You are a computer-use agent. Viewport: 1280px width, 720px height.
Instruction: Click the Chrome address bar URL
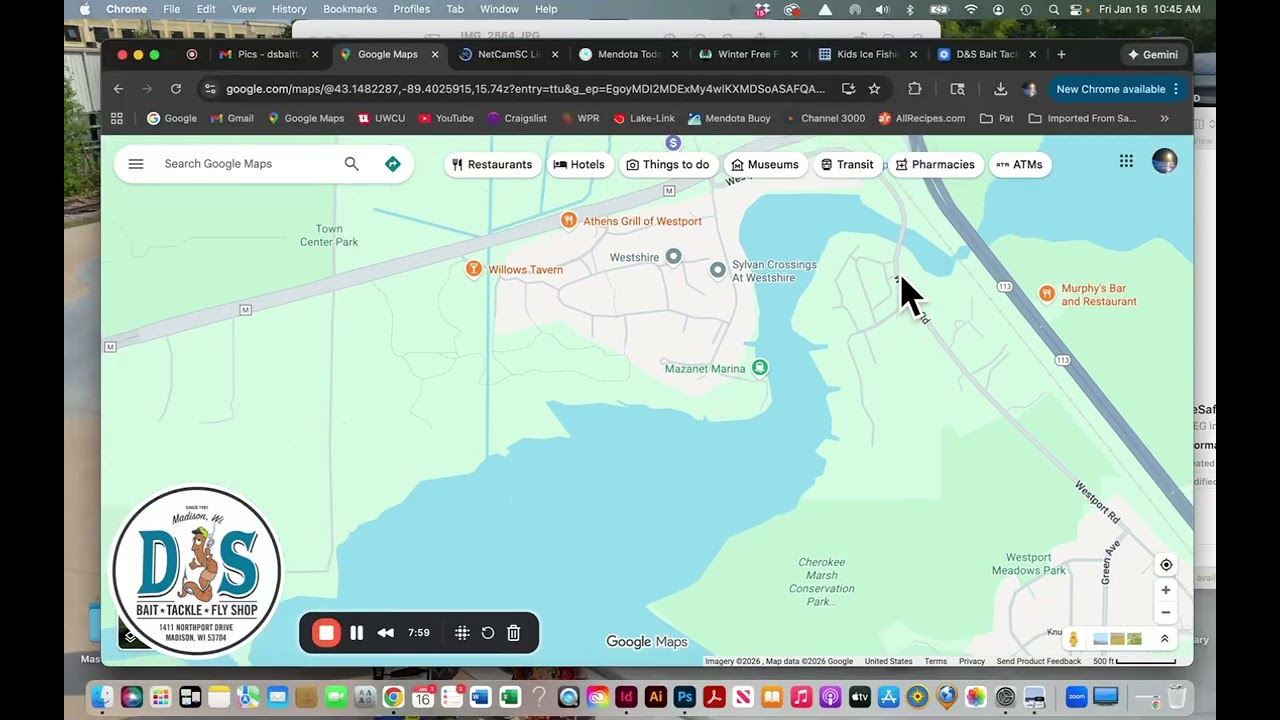click(525, 89)
